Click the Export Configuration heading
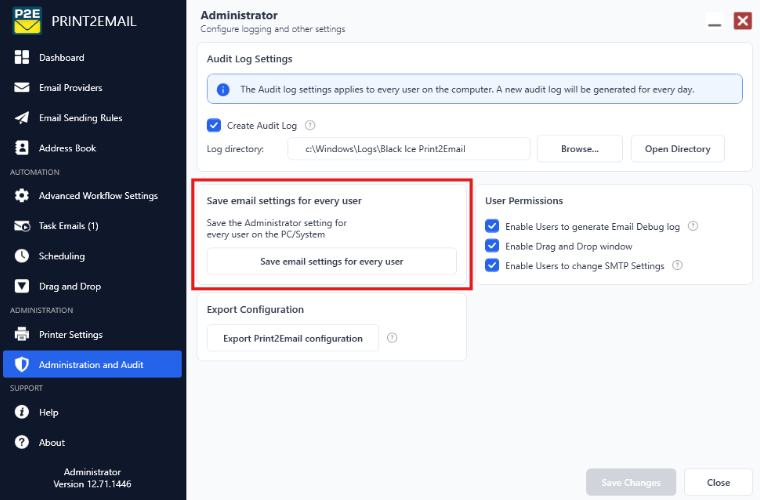The height and width of the screenshot is (500, 760). point(255,310)
